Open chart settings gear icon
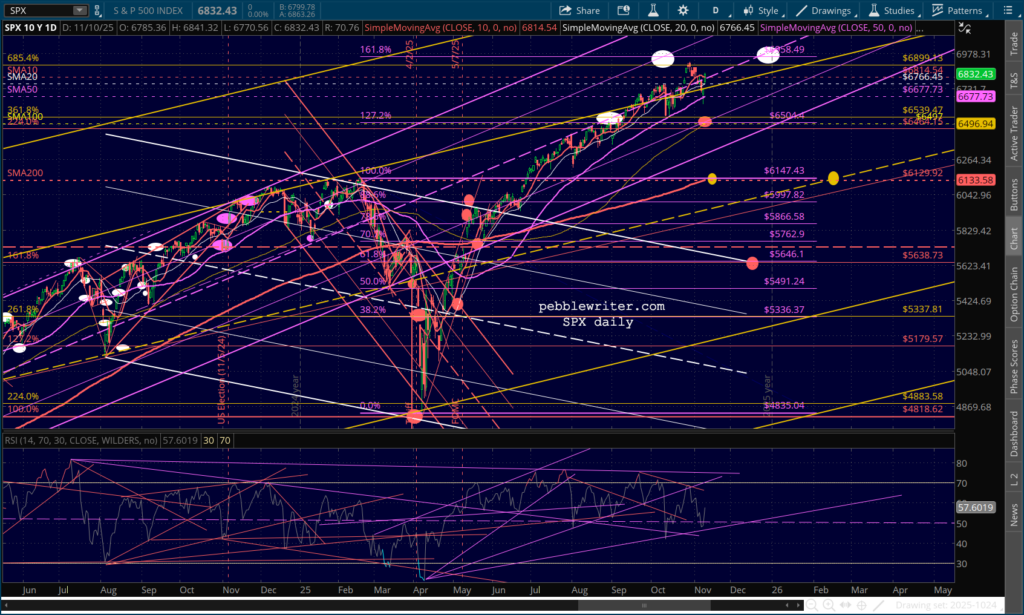 pyautogui.click(x=683, y=10)
